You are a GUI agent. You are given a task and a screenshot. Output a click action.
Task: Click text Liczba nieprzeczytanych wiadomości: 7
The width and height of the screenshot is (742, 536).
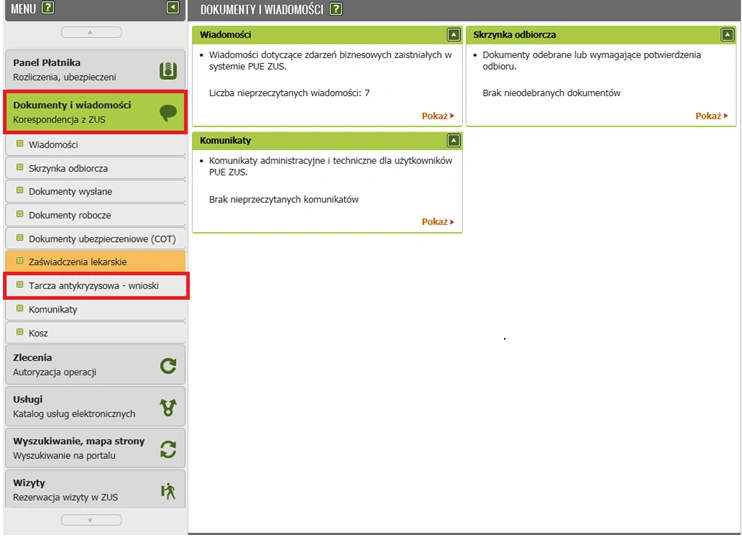[289, 93]
